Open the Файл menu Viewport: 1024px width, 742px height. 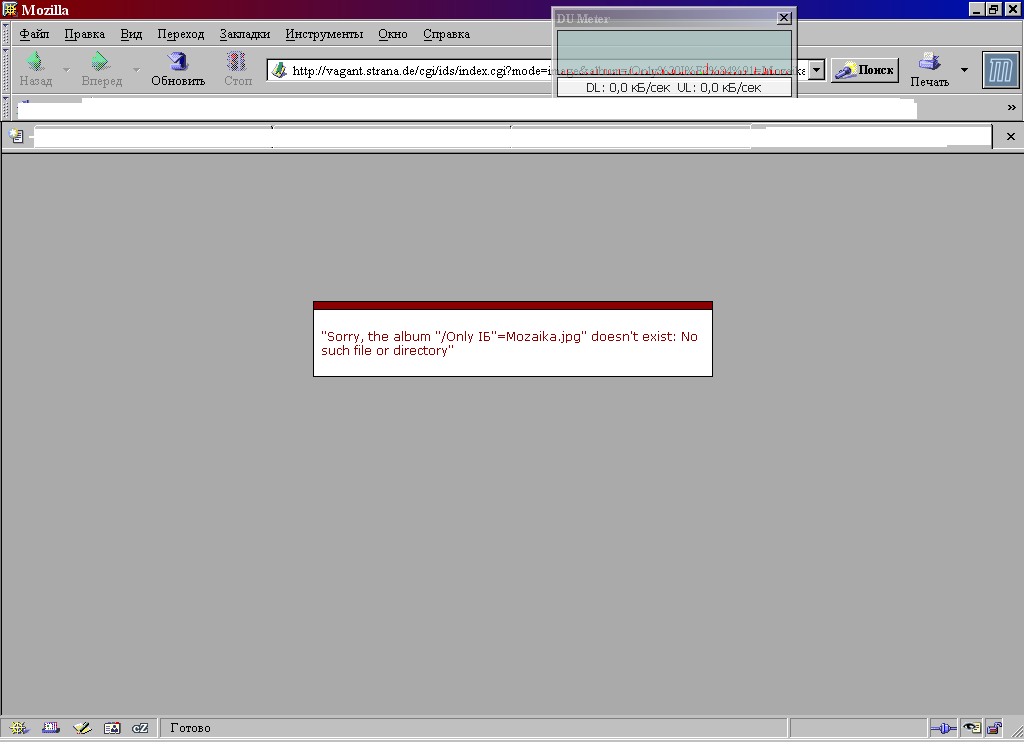point(34,34)
